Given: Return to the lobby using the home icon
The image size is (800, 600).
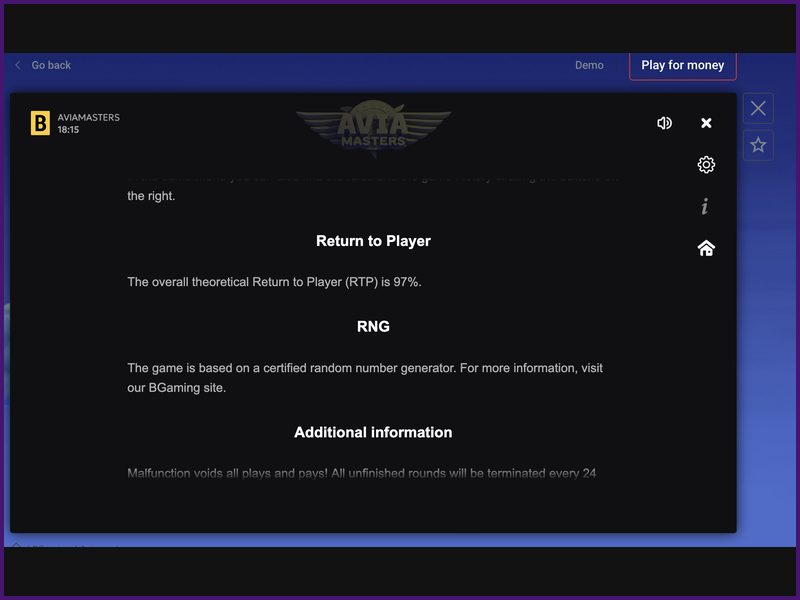Looking at the screenshot, I should coord(705,248).
